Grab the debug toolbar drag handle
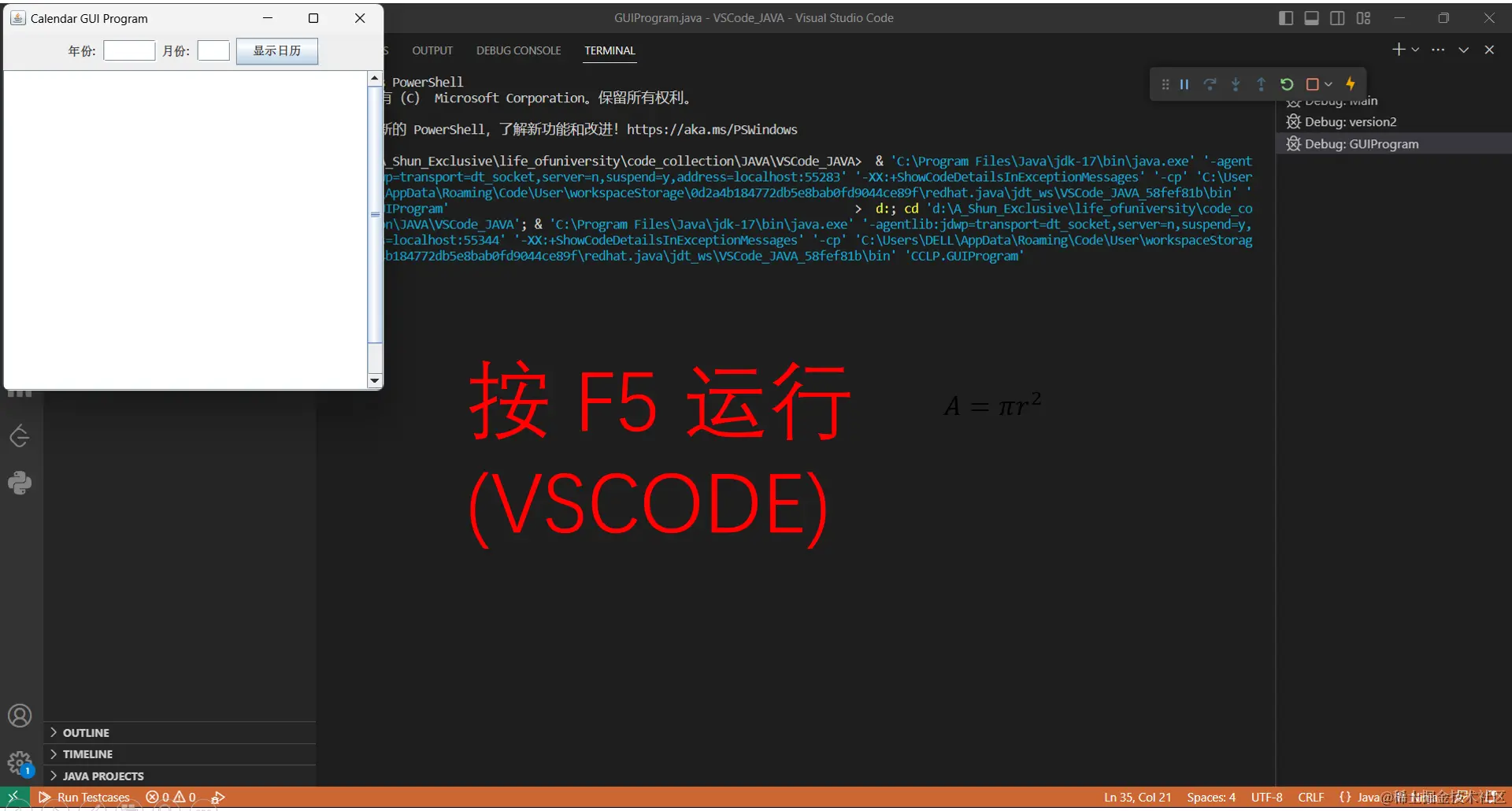 [x=1165, y=84]
